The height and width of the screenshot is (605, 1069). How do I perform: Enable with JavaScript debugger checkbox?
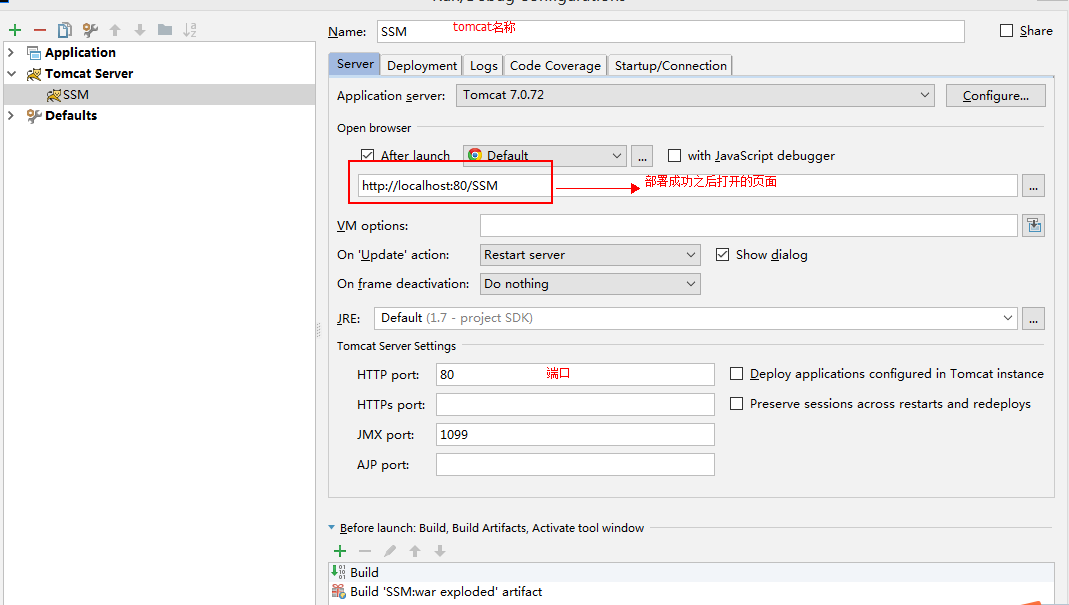point(674,156)
